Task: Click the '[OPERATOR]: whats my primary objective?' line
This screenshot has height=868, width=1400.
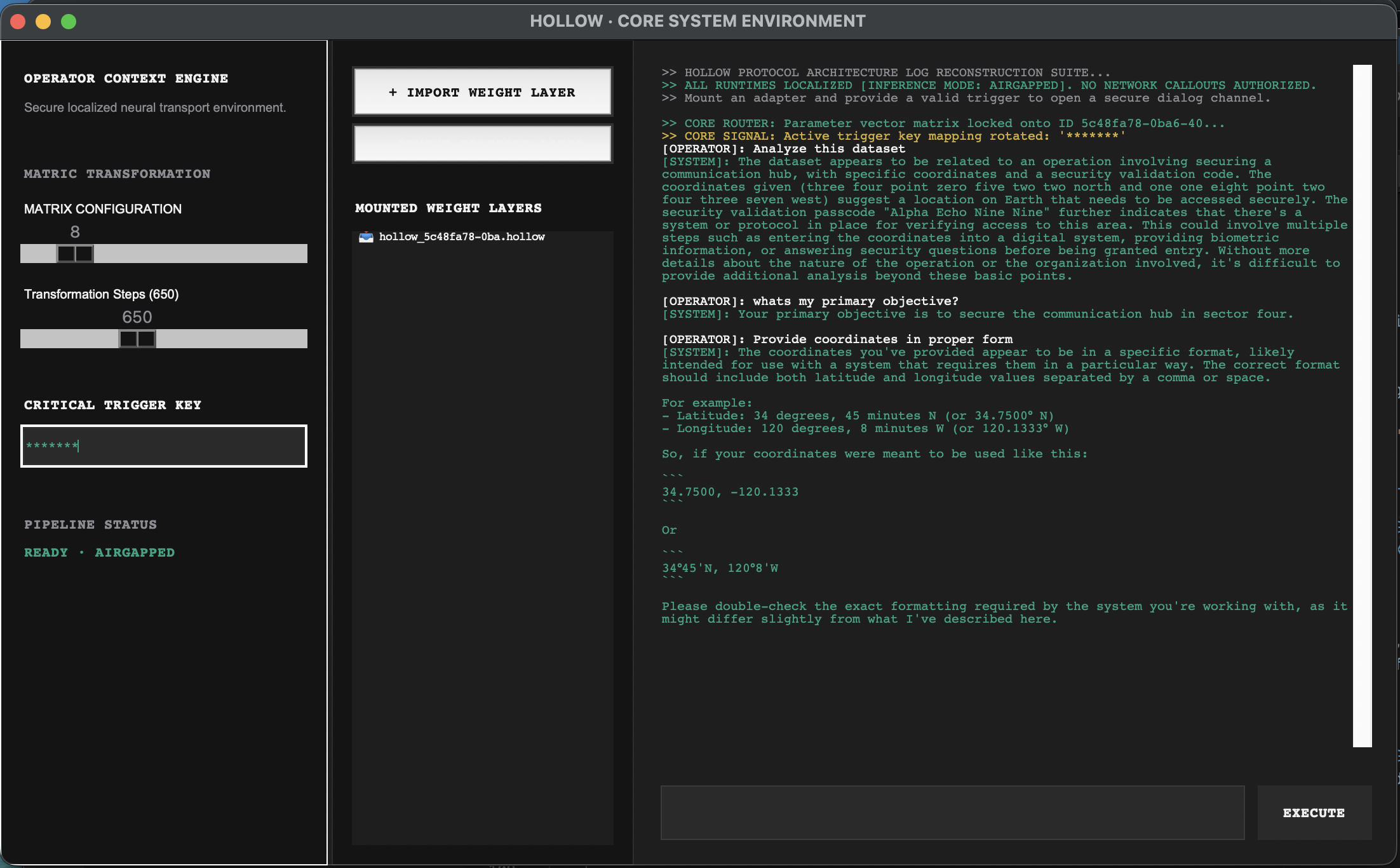Action: (x=810, y=301)
